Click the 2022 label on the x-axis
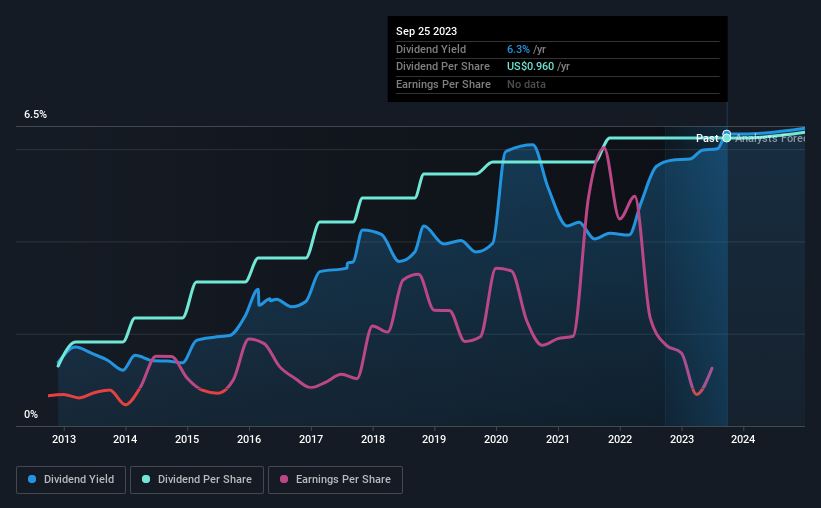The height and width of the screenshot is (508, 821). tap(620, 439)
